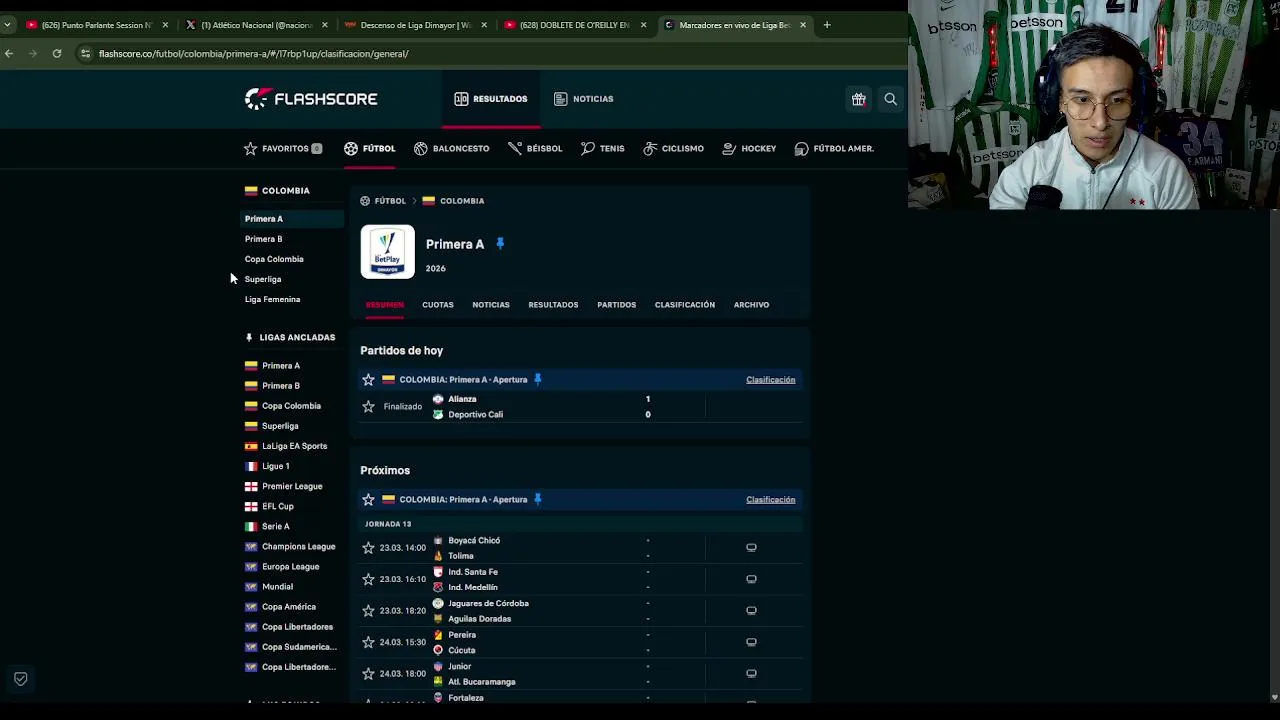Open RESULTADOS in top header
Screen dimensions: 1280x720
point(490,99)
